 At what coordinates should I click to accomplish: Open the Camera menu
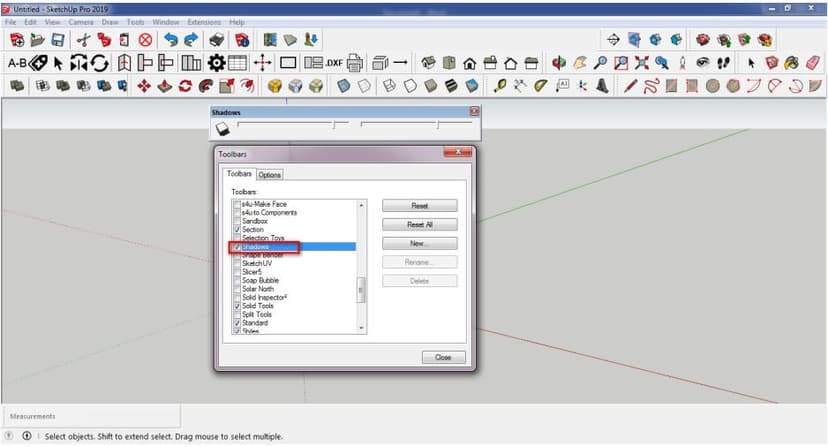(81, 22)
